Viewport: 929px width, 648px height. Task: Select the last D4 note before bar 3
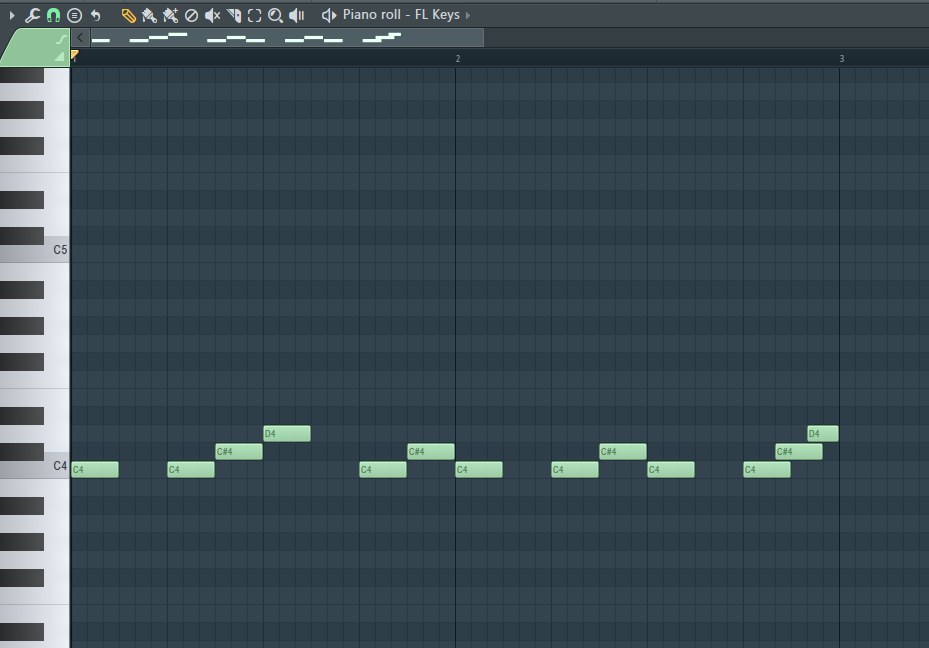pyautogui.click(x=823, y=434)
